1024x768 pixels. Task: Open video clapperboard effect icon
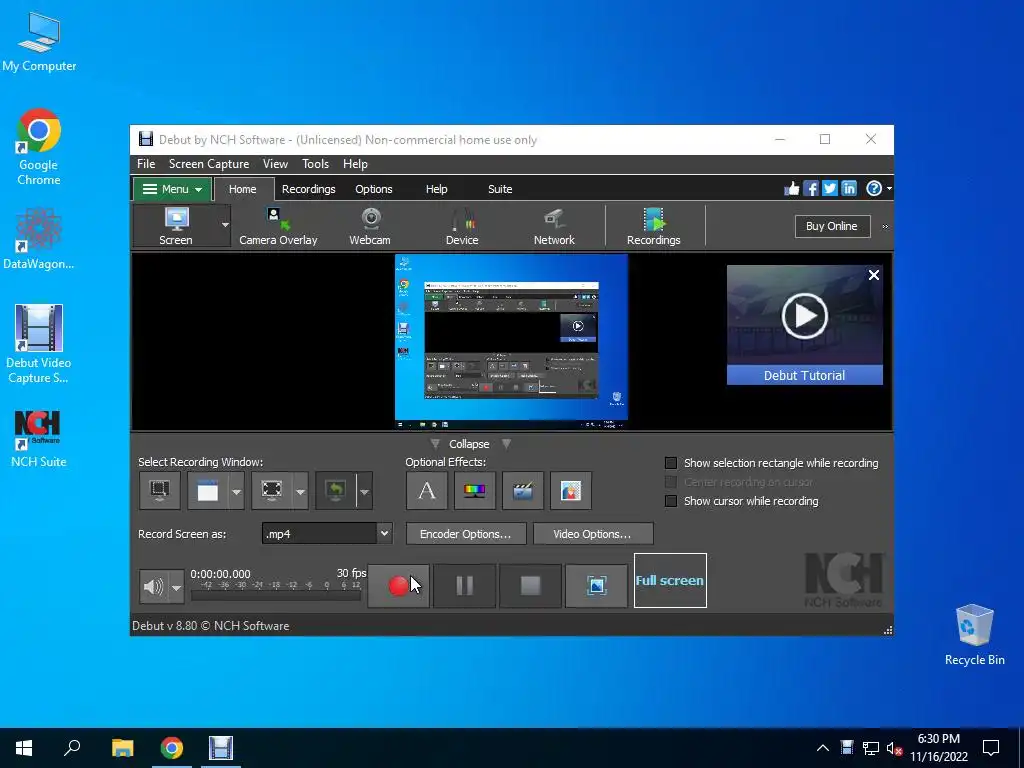[x=522, y=490]
